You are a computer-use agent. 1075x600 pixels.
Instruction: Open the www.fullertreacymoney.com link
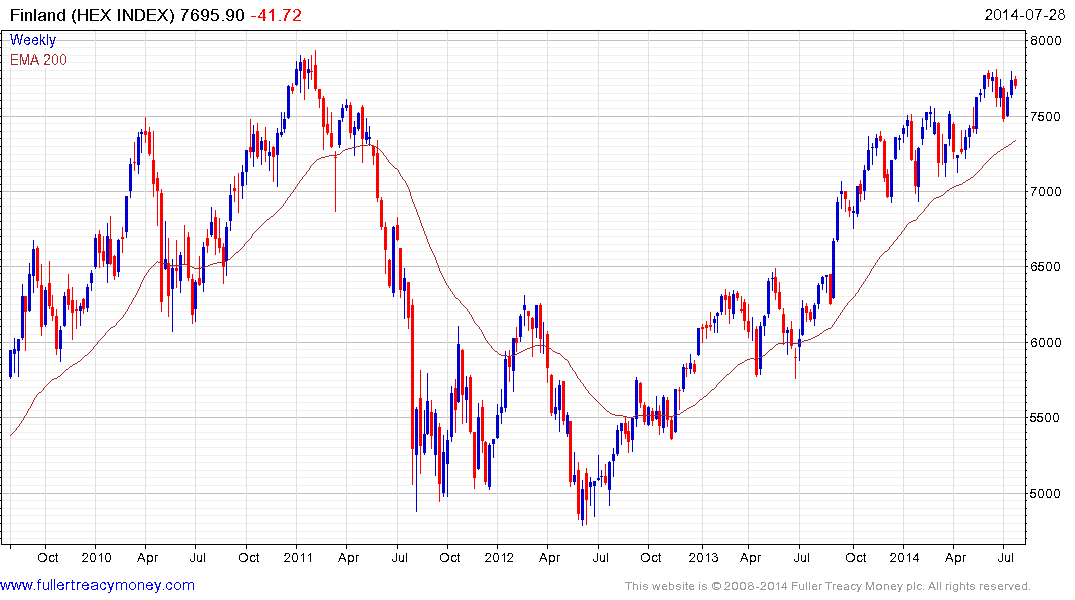coord(97,585)
